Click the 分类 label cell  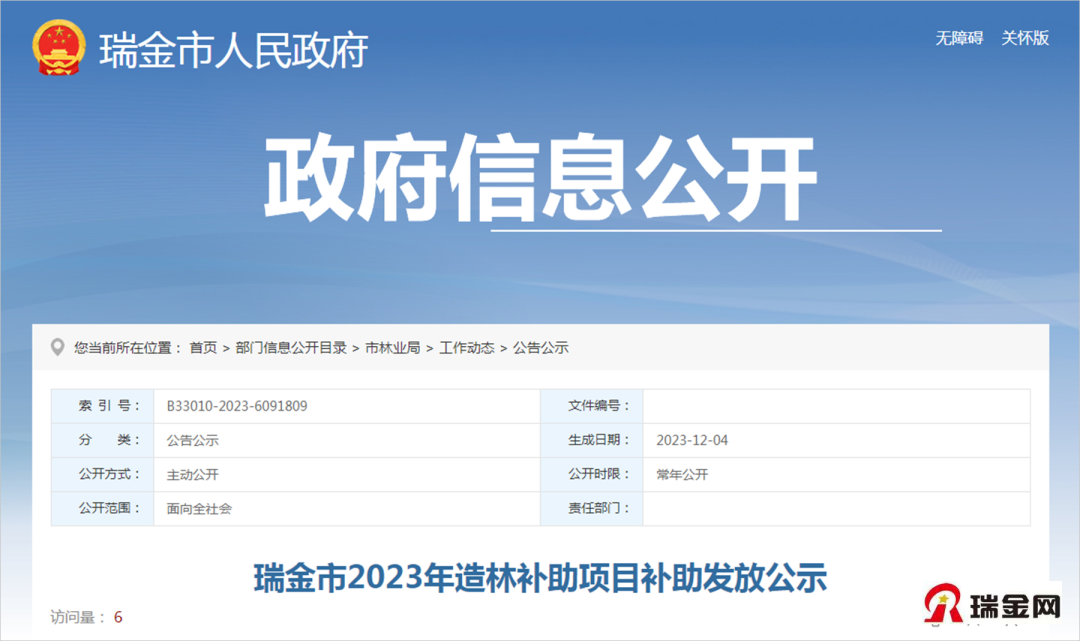coord(103,440)
